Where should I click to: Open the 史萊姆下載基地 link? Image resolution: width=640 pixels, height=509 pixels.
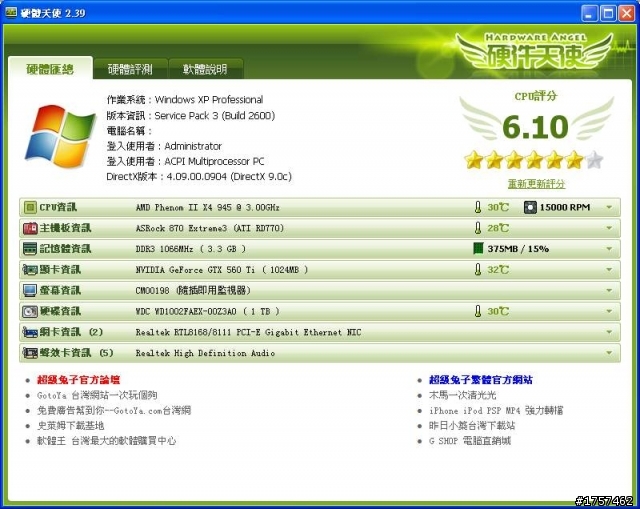[71, 426]
